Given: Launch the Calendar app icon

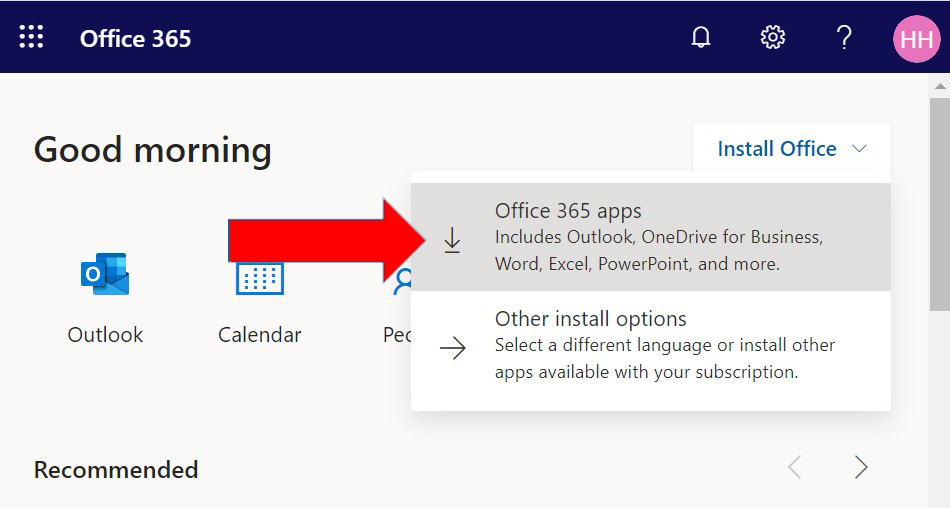Looking at the screenshot, I should (260, 278).
